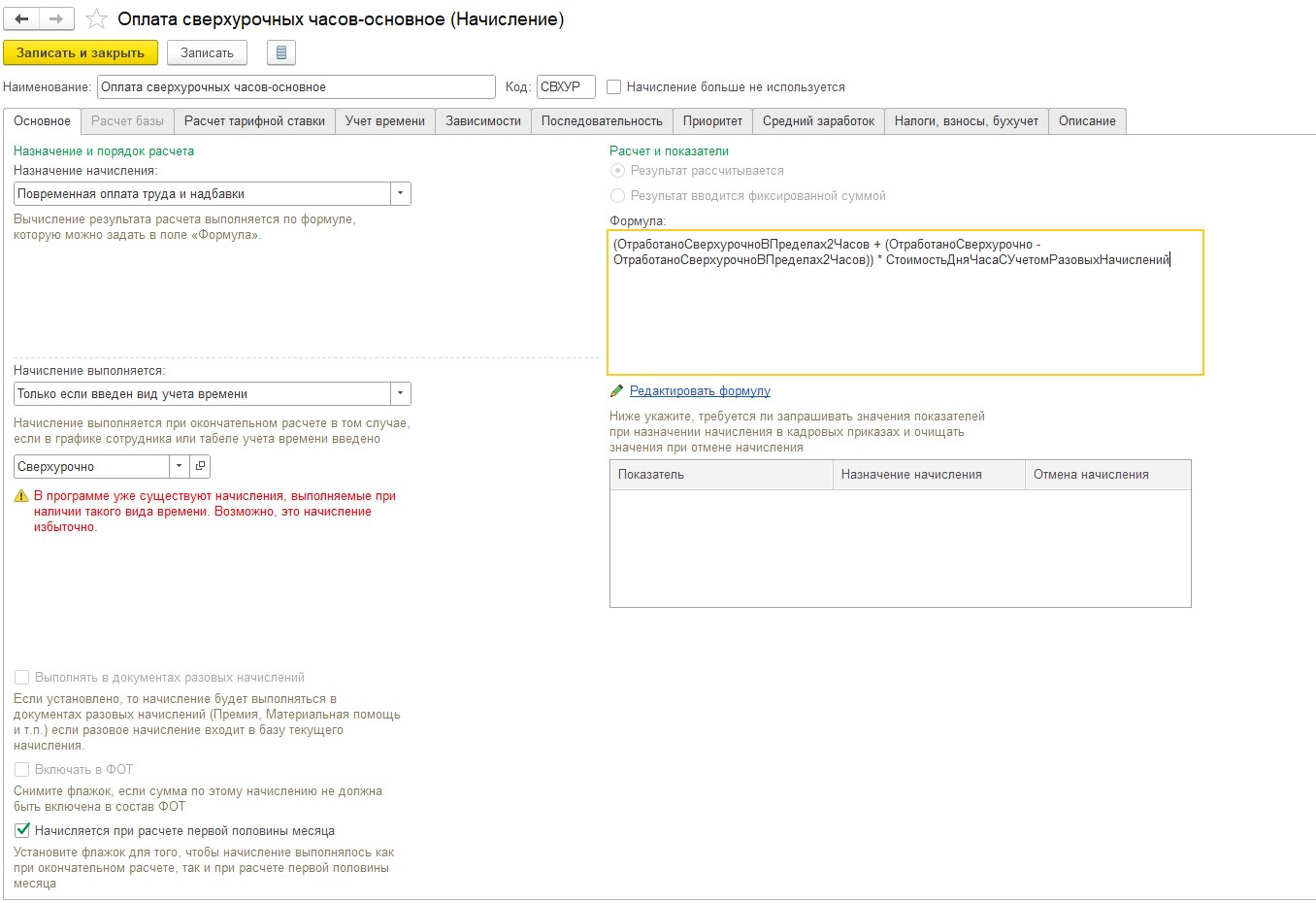Click the pencil icon beside edit formula
Image resolution: width=1316 pixels, height=903 pixels.
coord(616,391)
